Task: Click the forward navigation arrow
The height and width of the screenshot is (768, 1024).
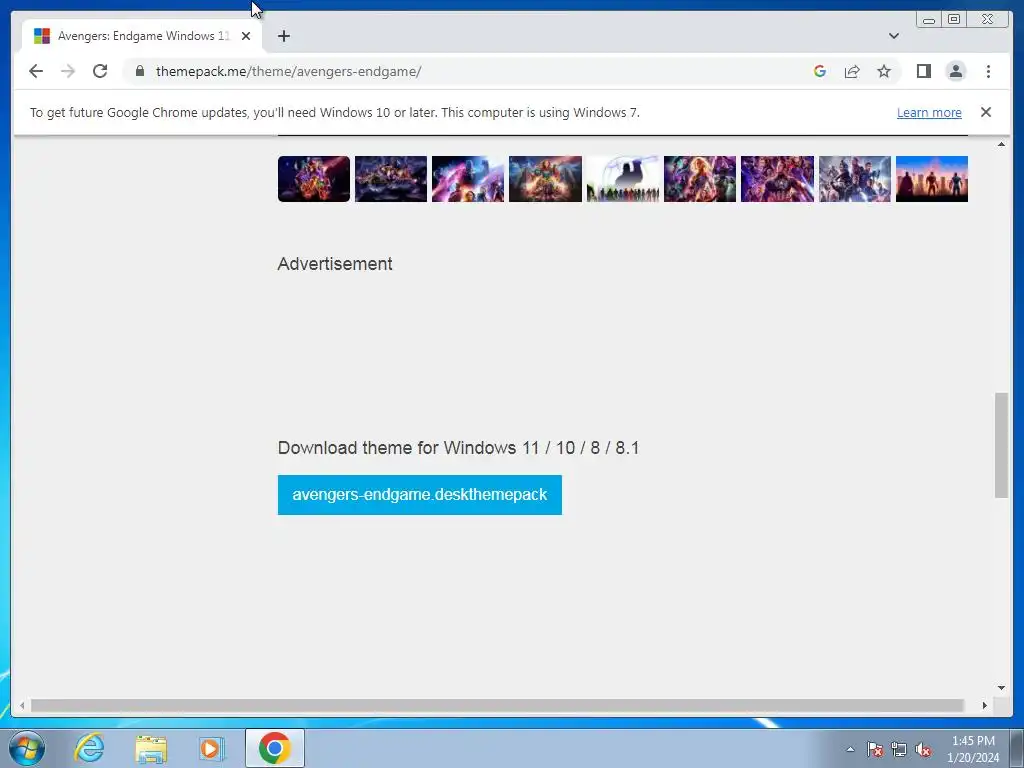Action: click(x=68, y=71)
